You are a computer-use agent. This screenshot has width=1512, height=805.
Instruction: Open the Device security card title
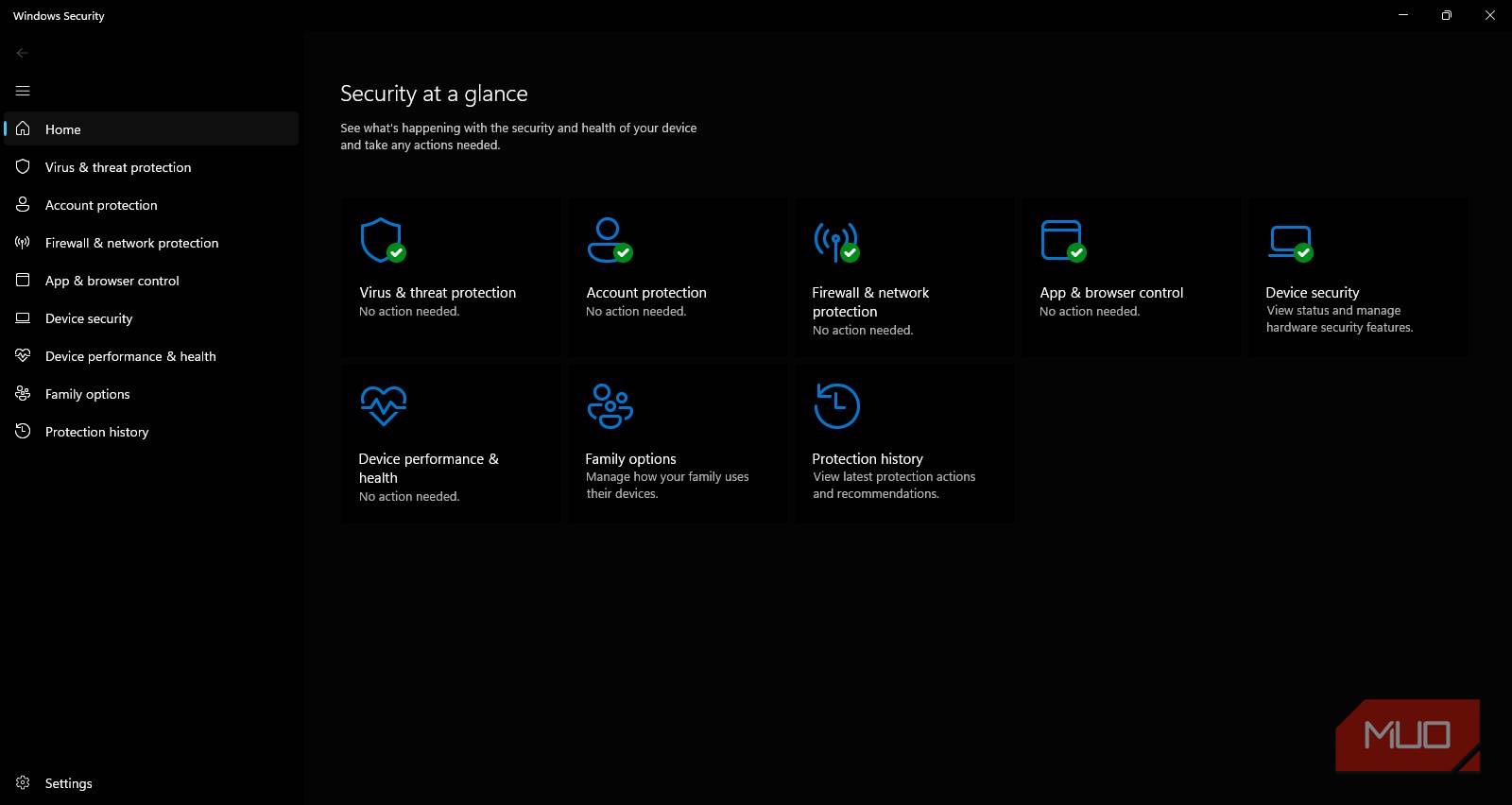(1313, 293)
